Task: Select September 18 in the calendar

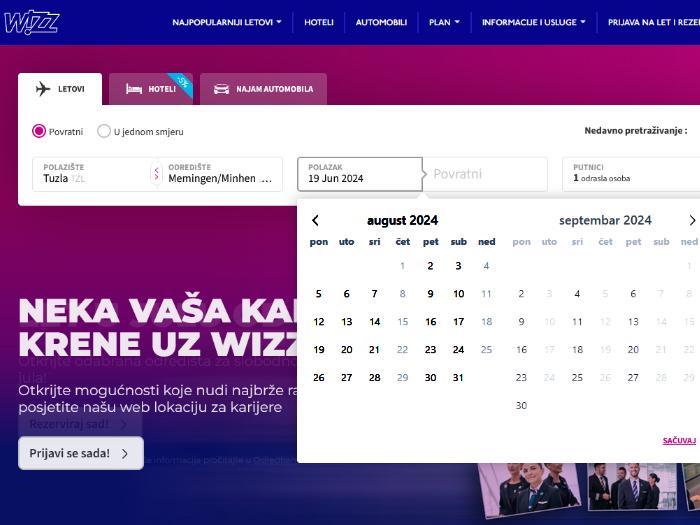Action: [577, 350]
